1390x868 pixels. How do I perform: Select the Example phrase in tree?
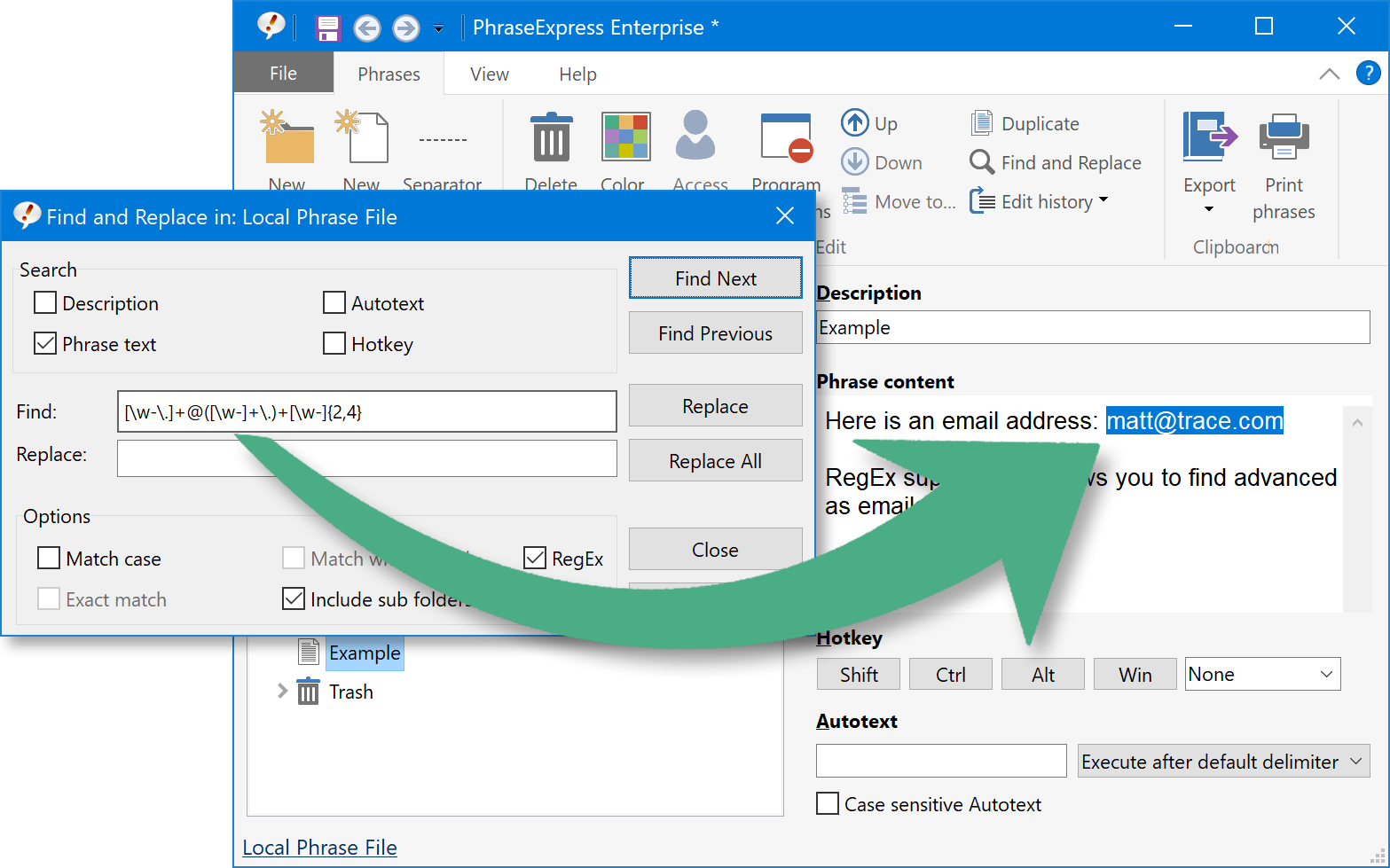(365, 653)
